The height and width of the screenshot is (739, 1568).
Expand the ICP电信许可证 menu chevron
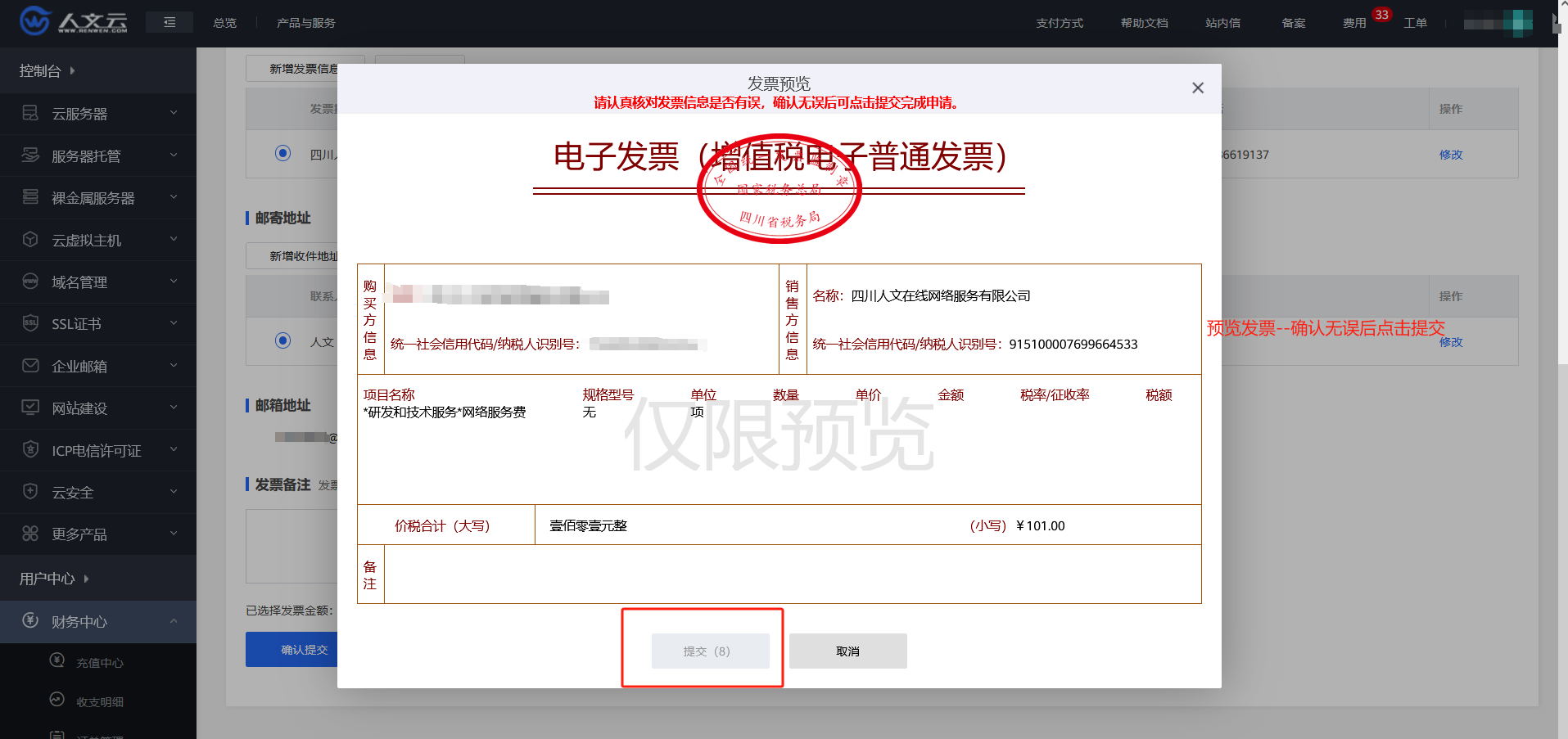point(174,450)
